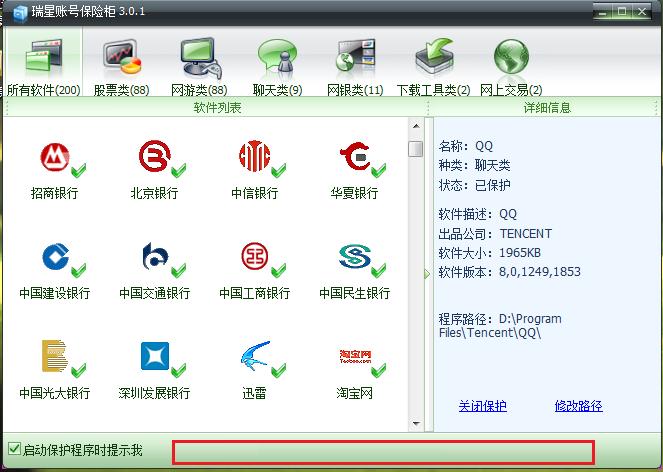Toggle 启动保护程序时提示我 checkbox
Viewport: 663px width, 472px height.
coord(14,449)
